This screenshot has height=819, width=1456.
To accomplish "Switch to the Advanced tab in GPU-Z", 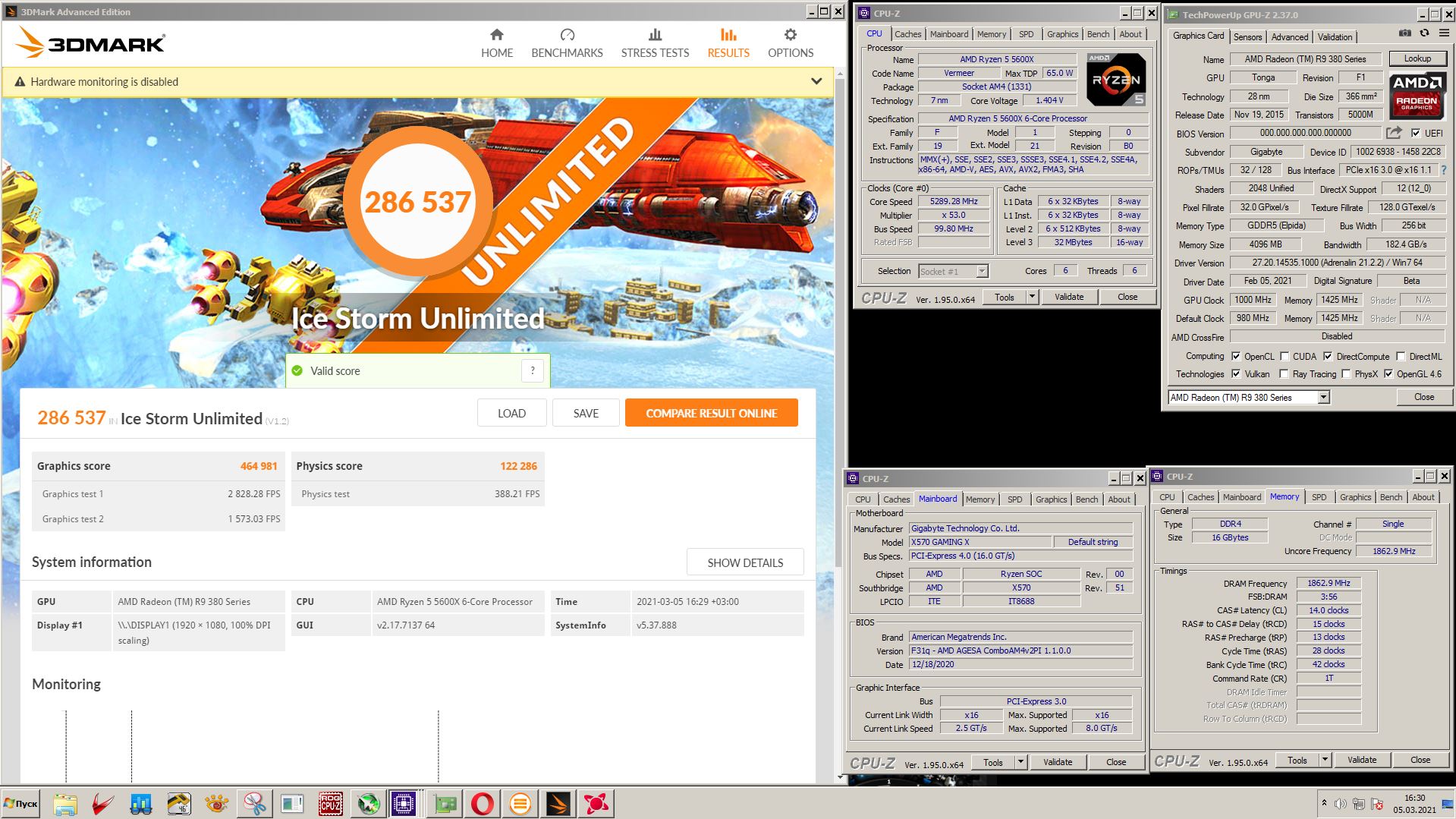I will [x=1290, y=36].
